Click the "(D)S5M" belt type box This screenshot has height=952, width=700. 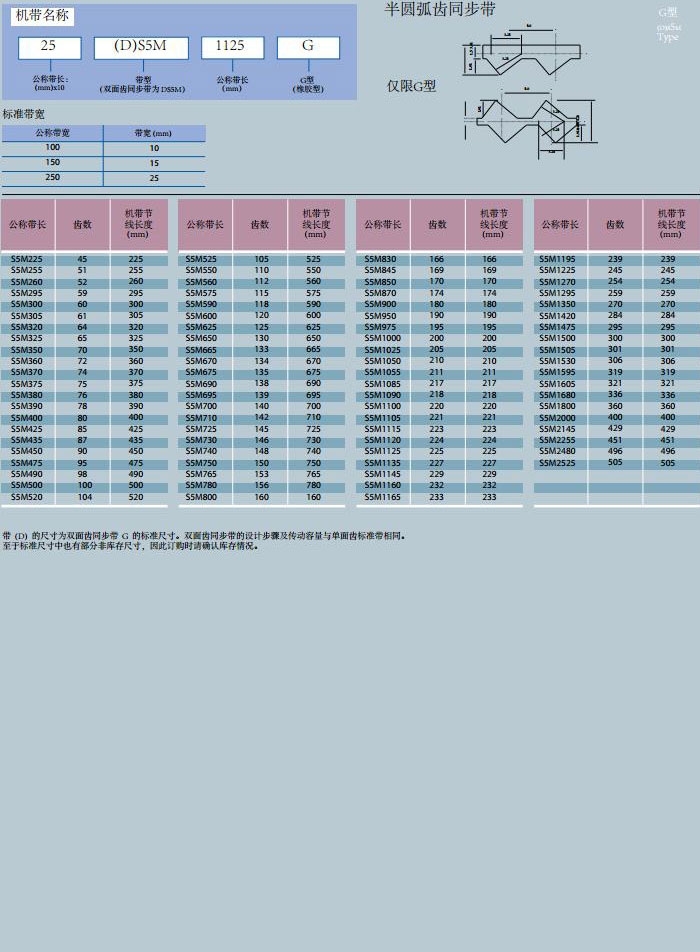pos(139,47)
